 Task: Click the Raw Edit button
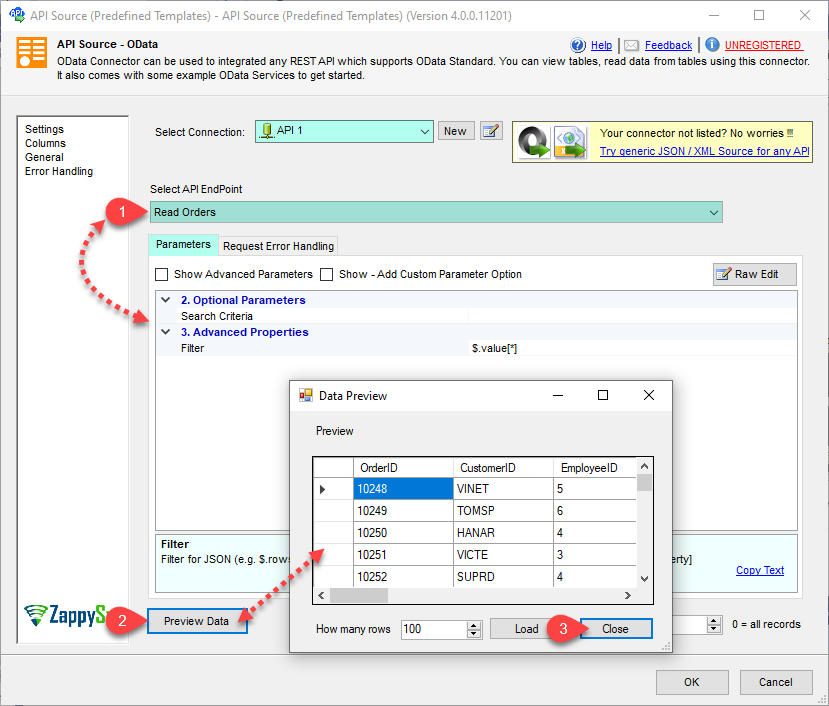click(754, 274)
